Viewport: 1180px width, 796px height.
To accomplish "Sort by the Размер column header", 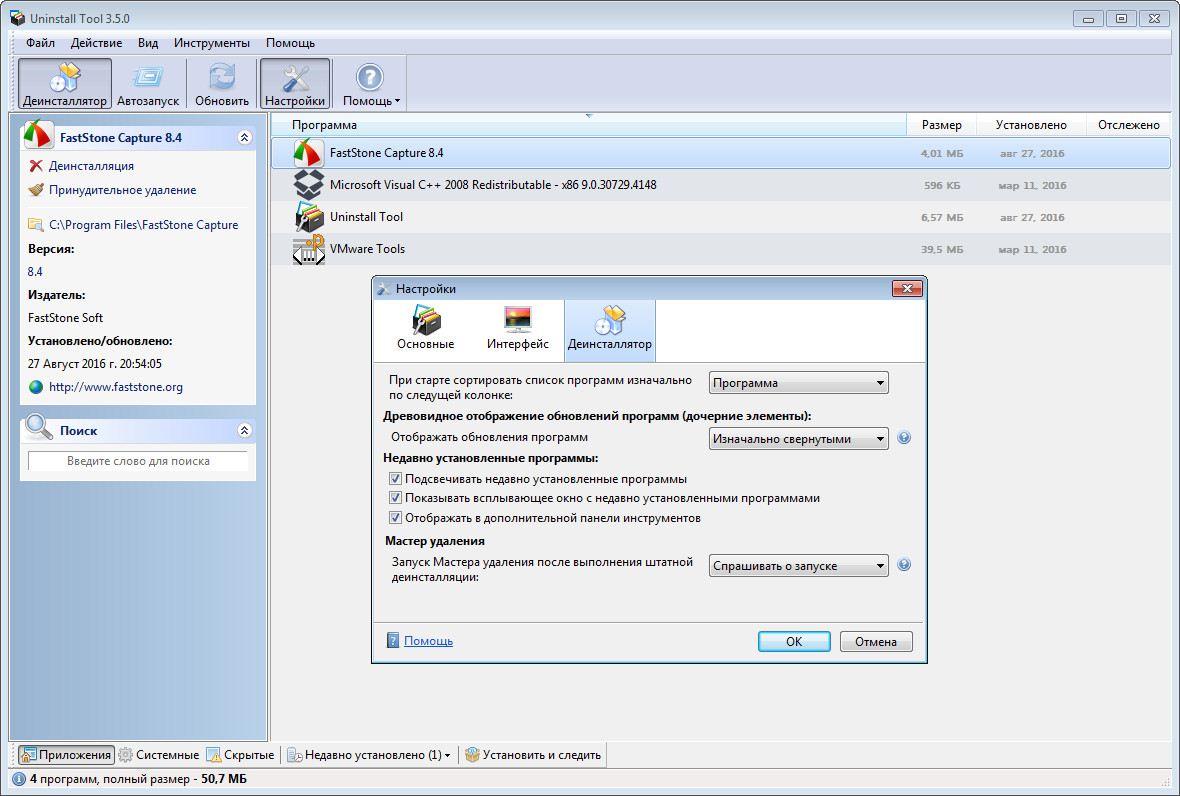I will [x=941, y=125].
